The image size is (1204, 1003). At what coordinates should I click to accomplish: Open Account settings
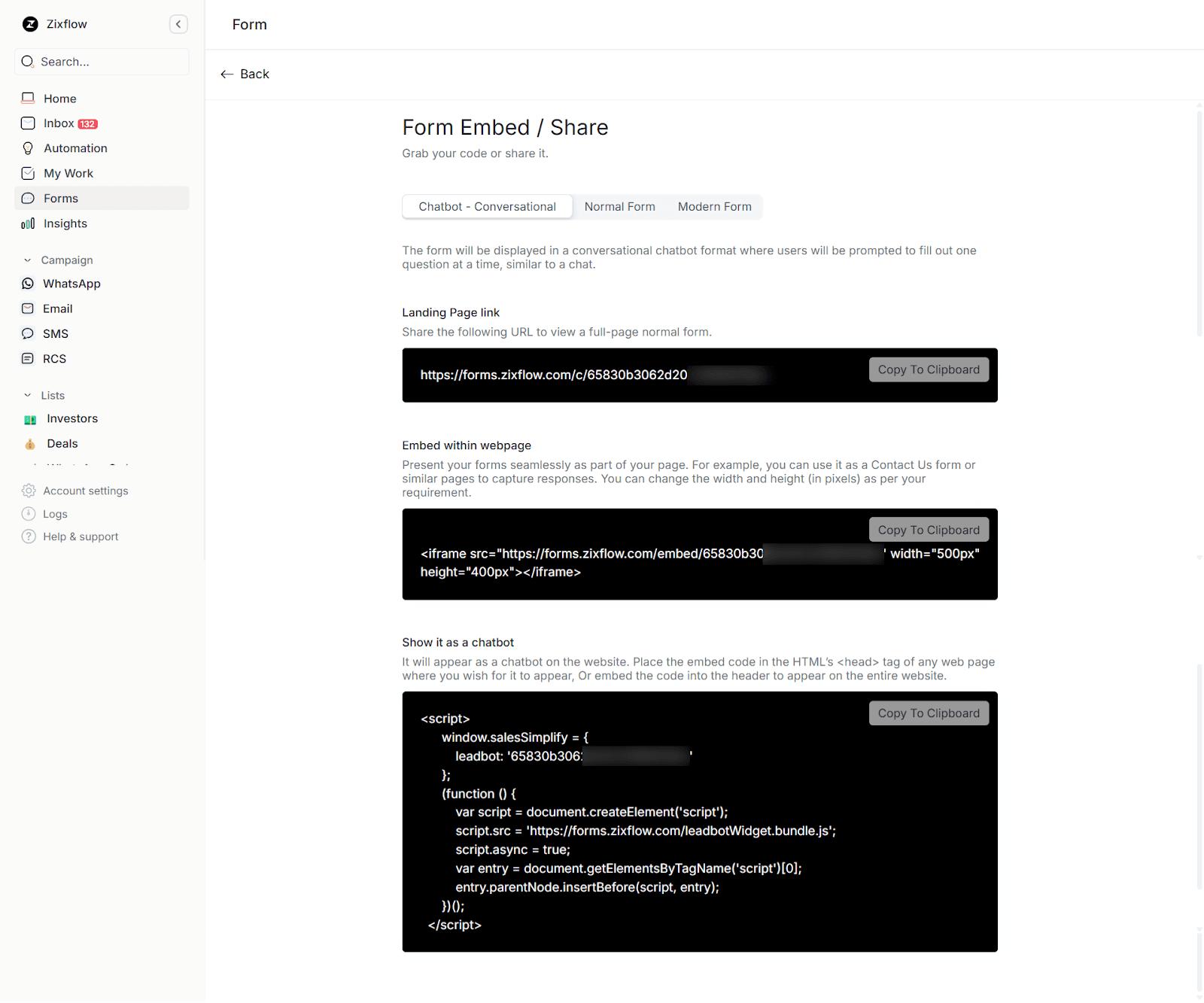85,490
